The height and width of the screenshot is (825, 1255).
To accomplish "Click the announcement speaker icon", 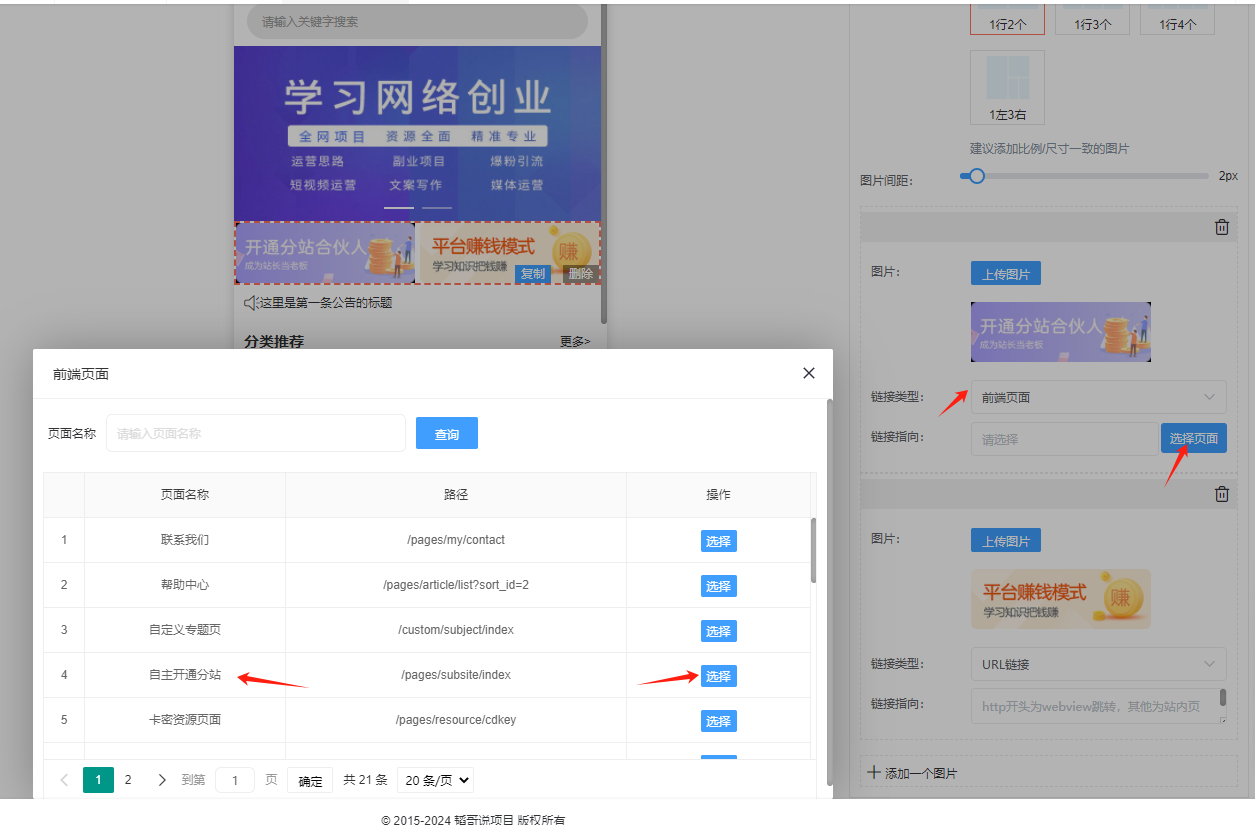I will 252,302.
